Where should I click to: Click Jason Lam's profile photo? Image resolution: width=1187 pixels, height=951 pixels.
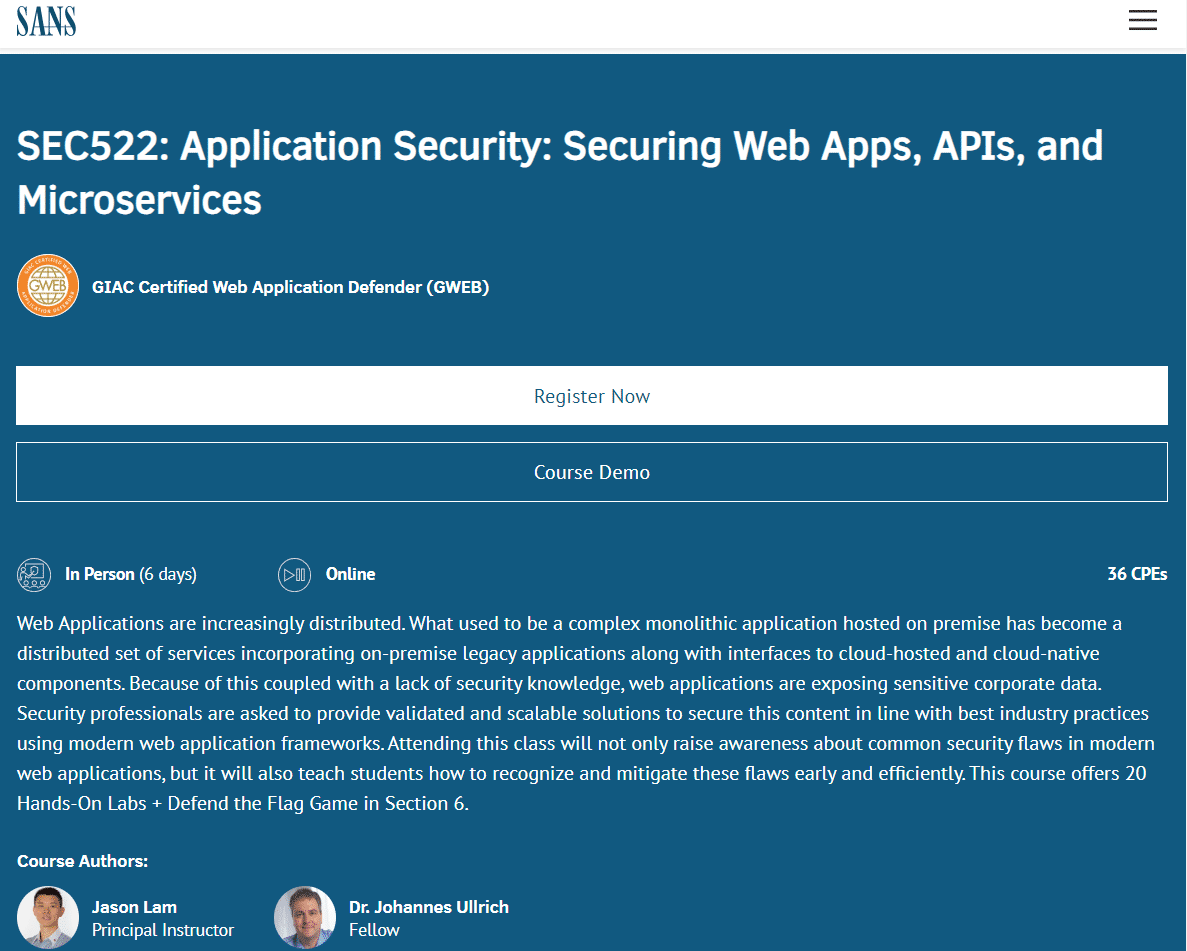(48, 917)
